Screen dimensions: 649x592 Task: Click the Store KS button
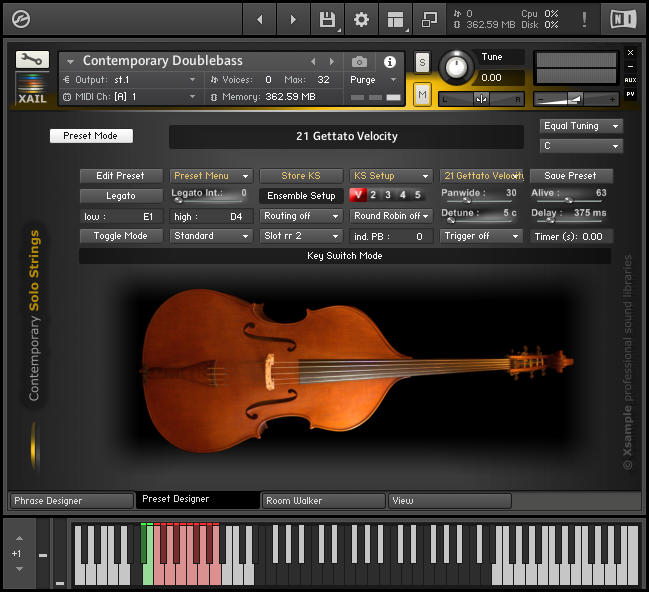pos(301,176)
